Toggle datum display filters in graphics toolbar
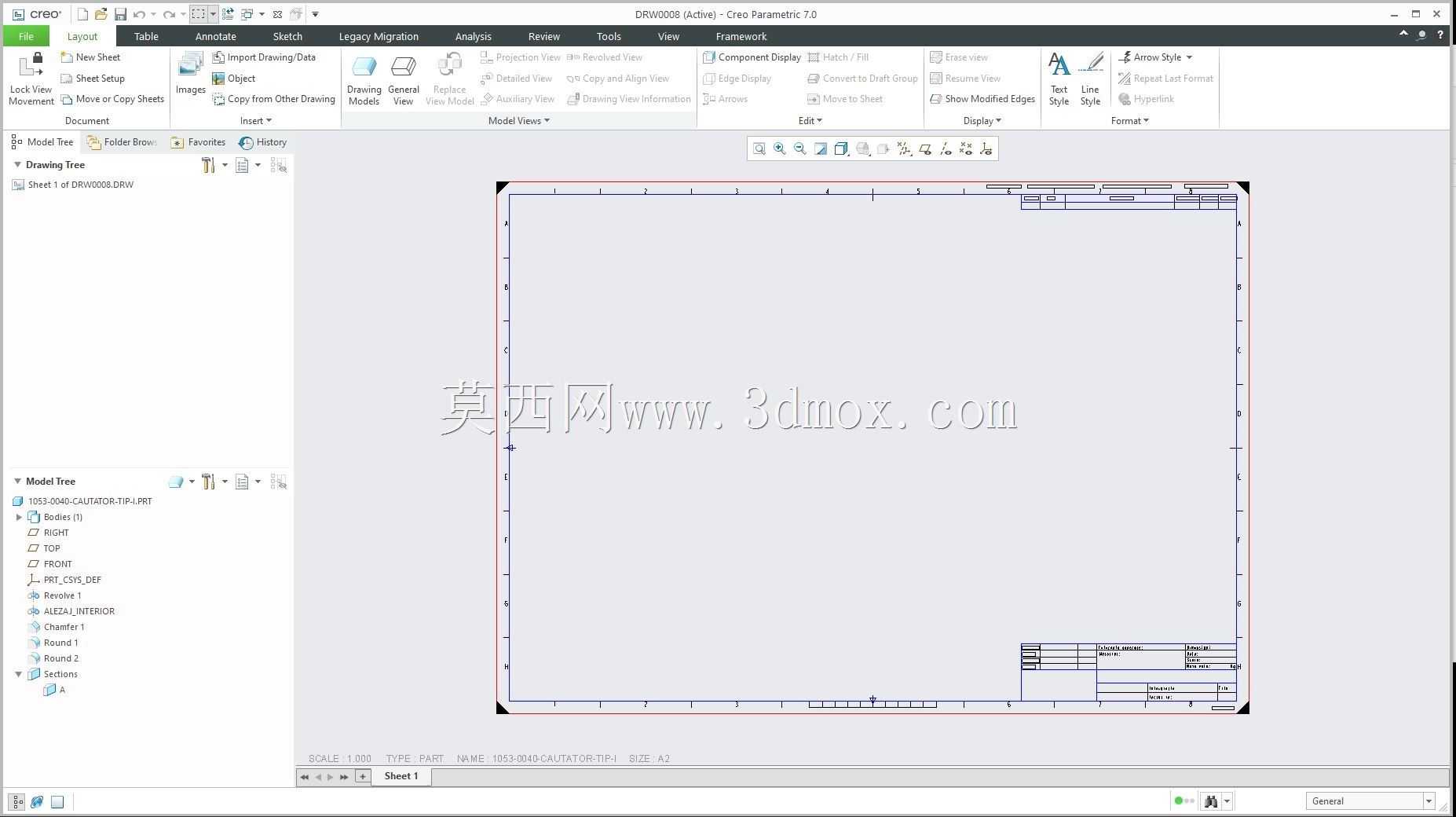Viewport: 1456px width, 817px height. click(905, 148)
